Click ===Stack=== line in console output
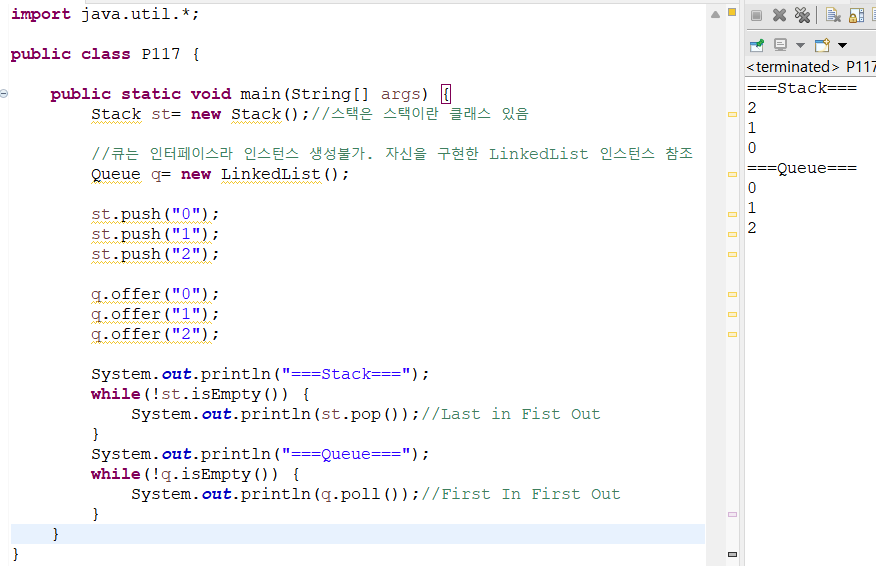 (x=802, y=88)
